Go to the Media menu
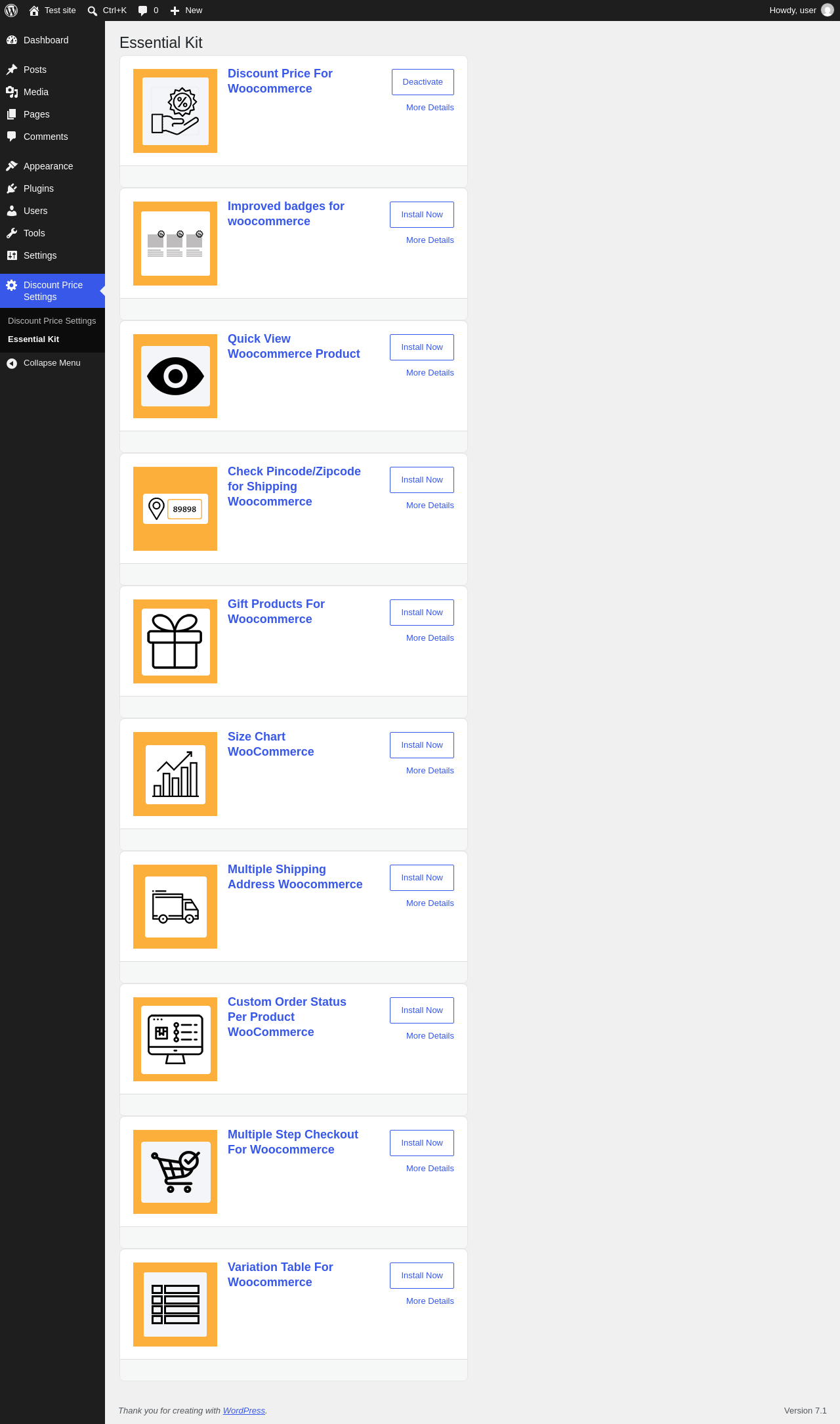 point(52,92)
